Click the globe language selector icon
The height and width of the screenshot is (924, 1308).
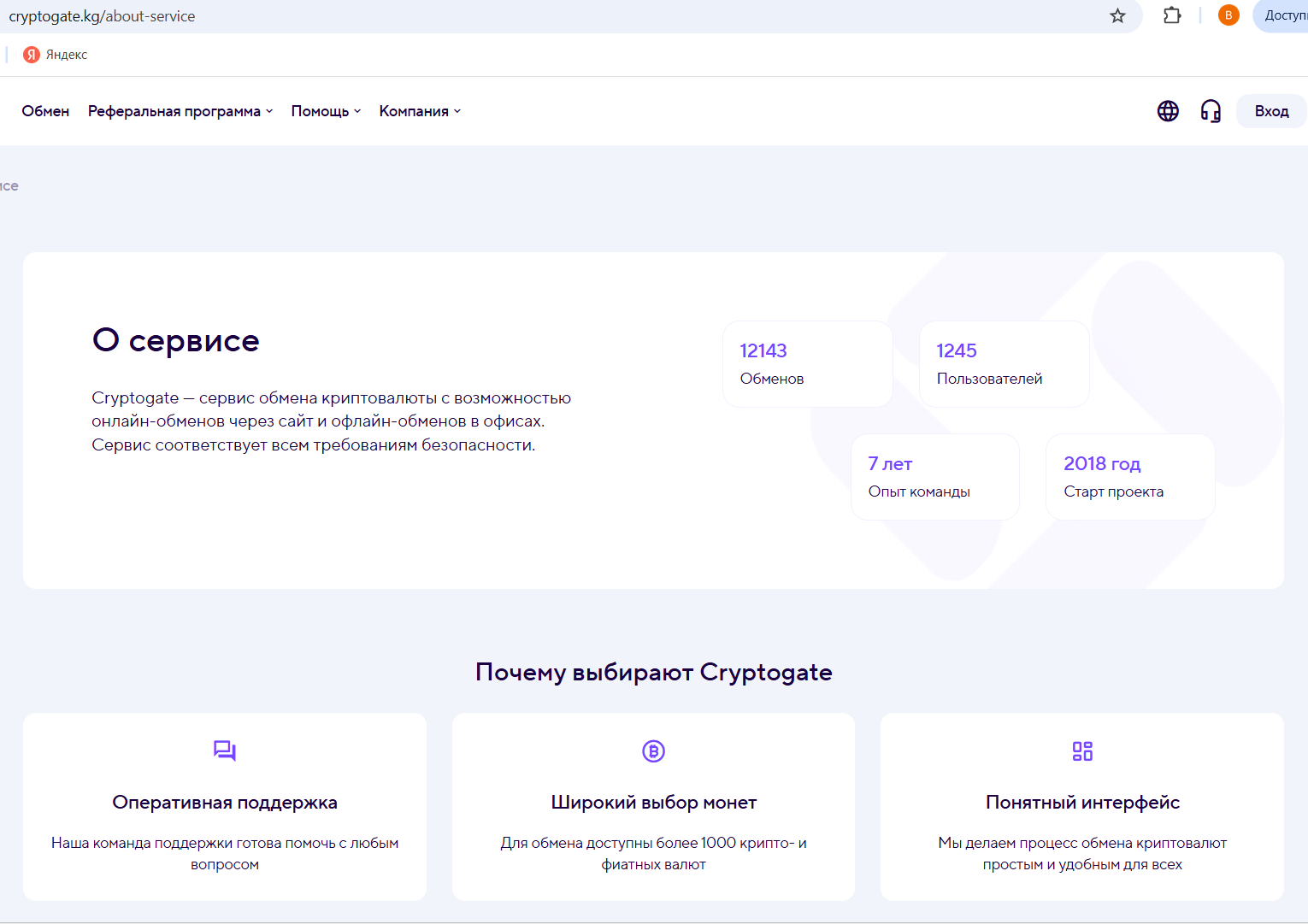tap(1168, 111)
